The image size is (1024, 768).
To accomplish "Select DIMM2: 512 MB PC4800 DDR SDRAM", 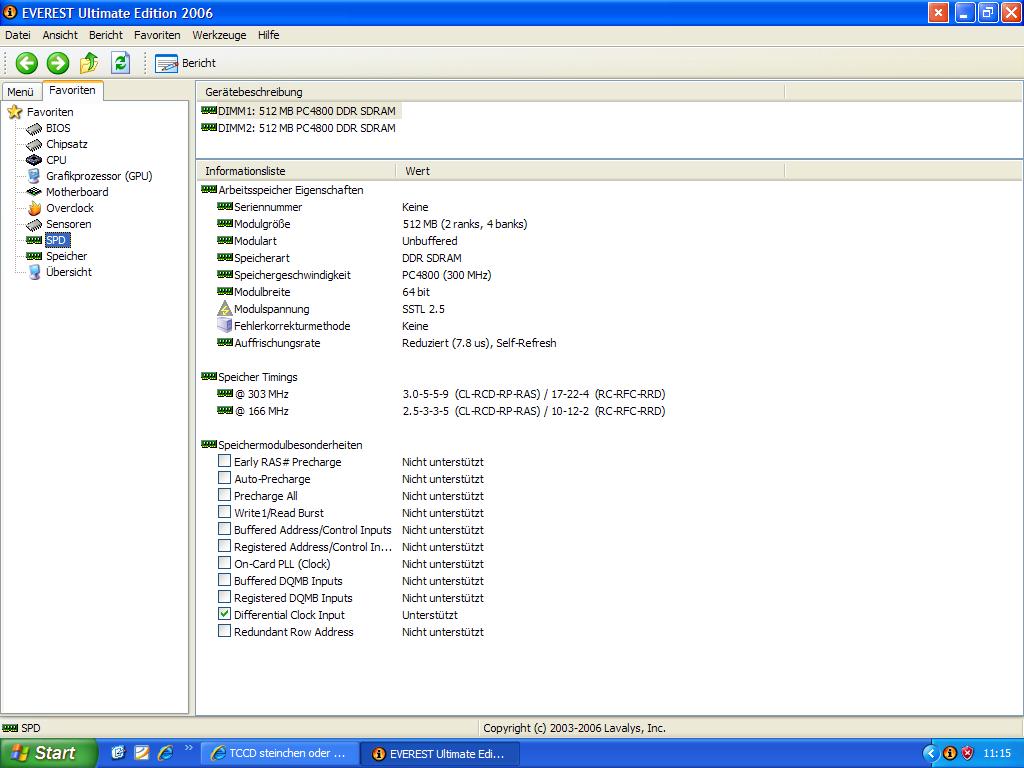I will [299, 128].
